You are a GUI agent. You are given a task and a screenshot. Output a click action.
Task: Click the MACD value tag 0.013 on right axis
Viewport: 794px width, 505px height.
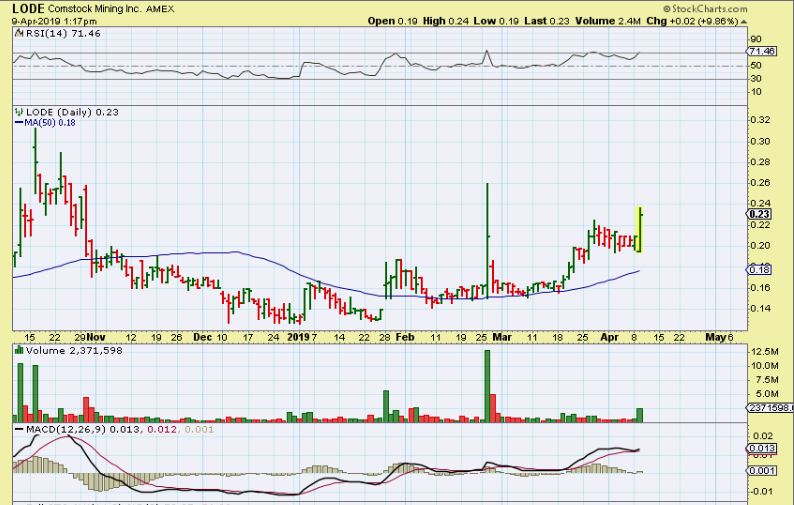pos(761,448)
